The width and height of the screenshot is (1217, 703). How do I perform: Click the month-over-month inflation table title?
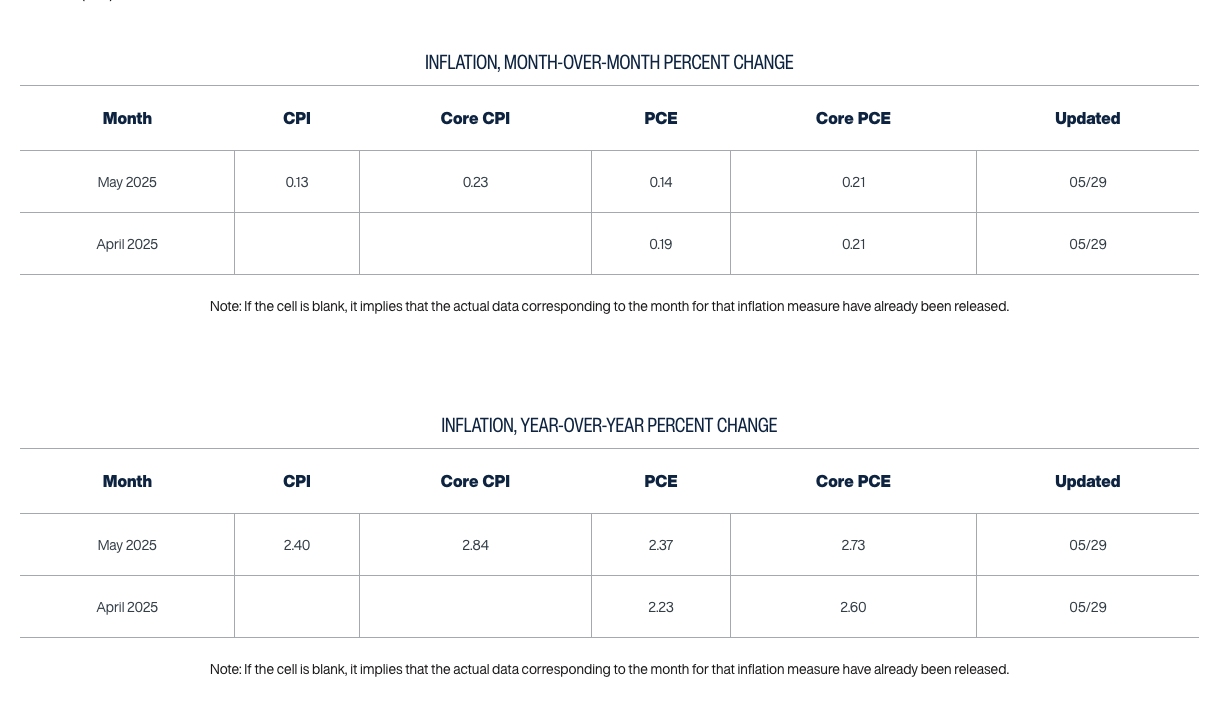coord(608,62)
